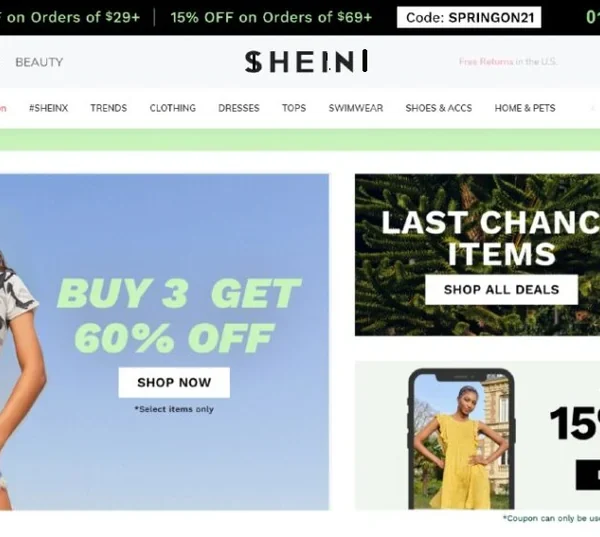Open the CLOTHING menu
The image size is (600, 537).
[173, 108]
